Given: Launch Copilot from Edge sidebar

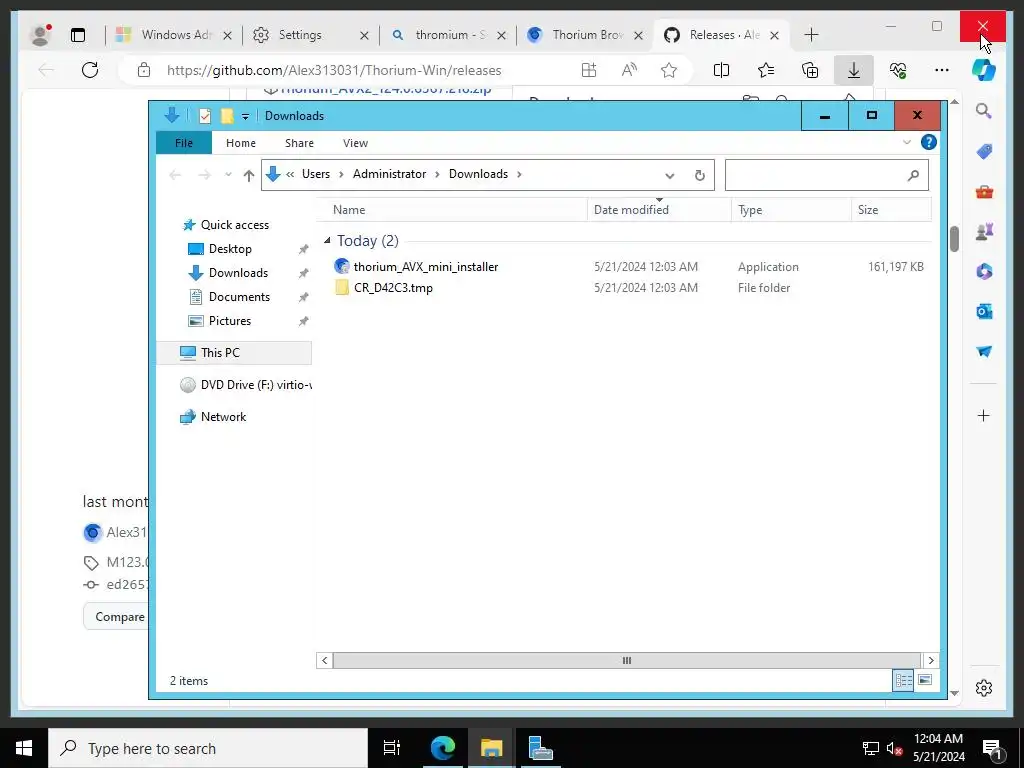Looking at the screenshot, I should 984,70.
